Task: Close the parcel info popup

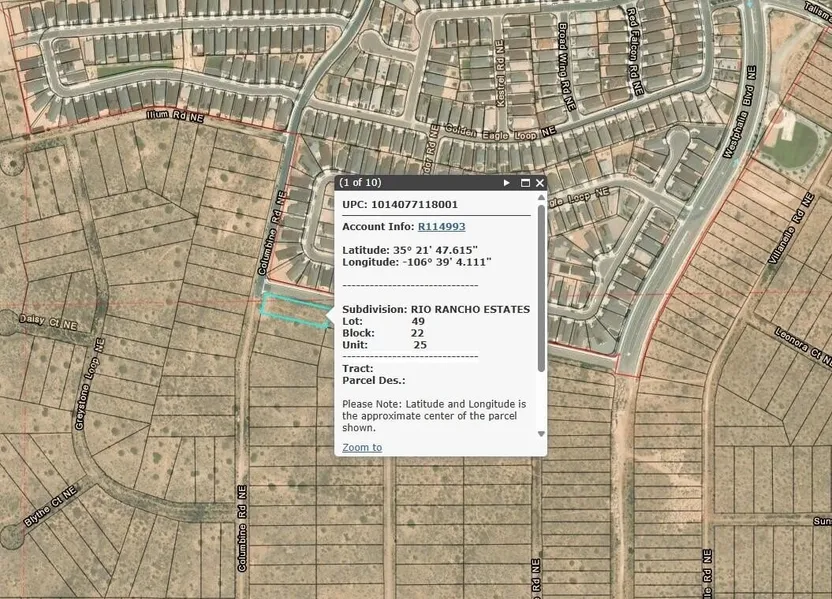Action: point(540,183)
